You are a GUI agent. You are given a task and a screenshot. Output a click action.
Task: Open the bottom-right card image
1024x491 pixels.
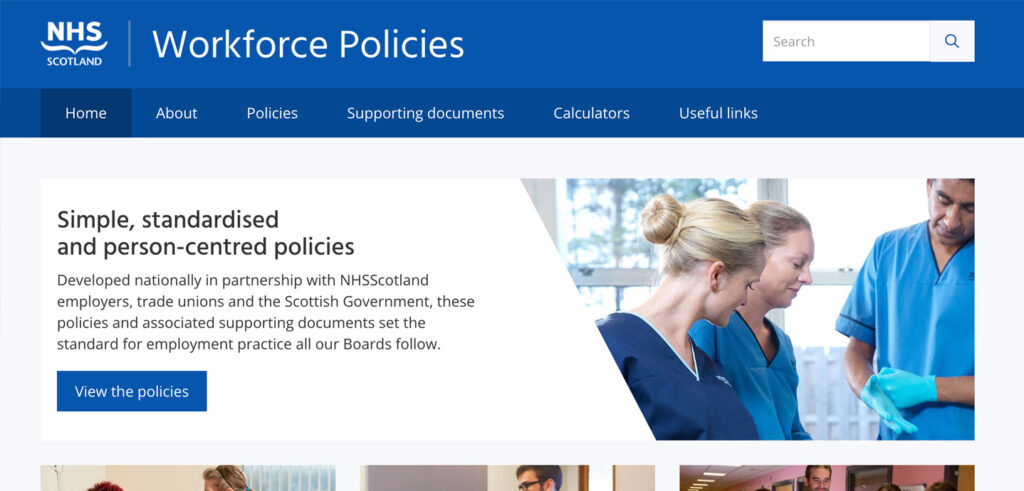tap(826, 477)
